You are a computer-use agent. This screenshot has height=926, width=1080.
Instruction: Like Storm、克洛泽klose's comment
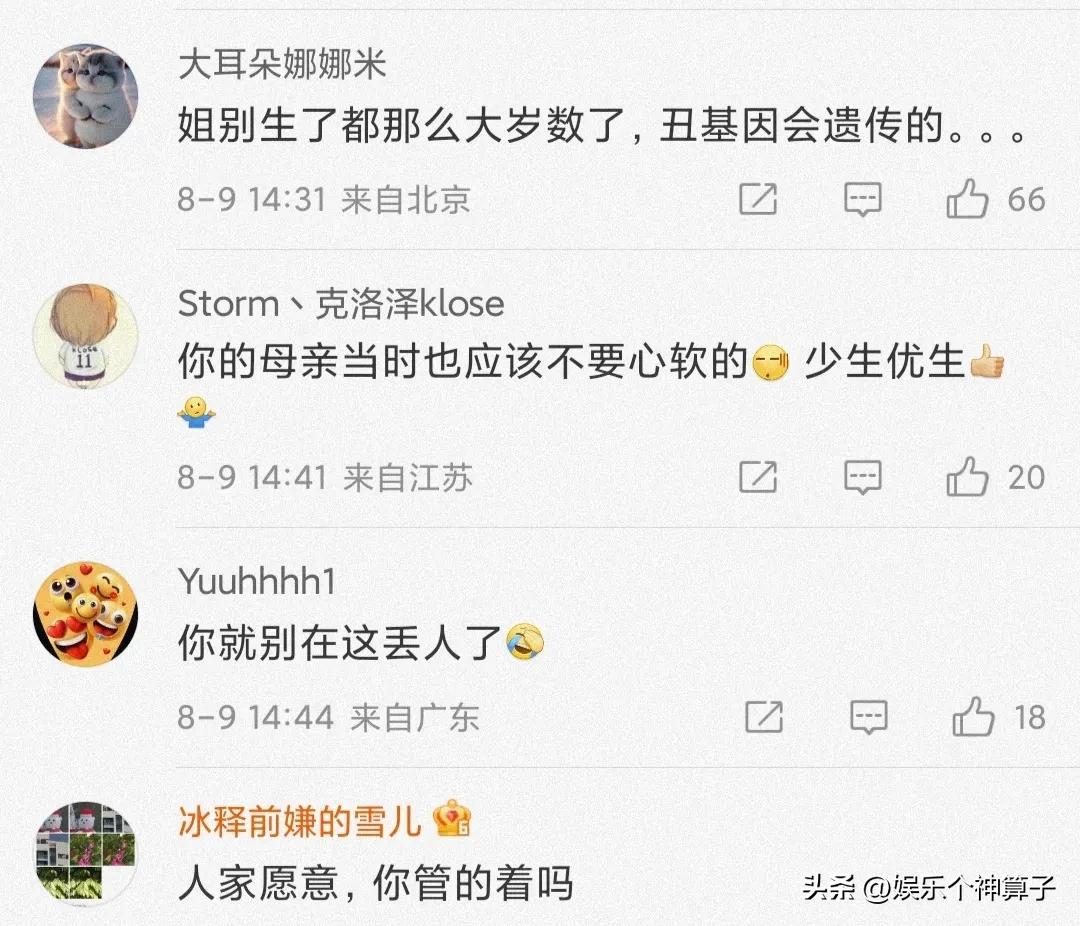pos(967,477)
